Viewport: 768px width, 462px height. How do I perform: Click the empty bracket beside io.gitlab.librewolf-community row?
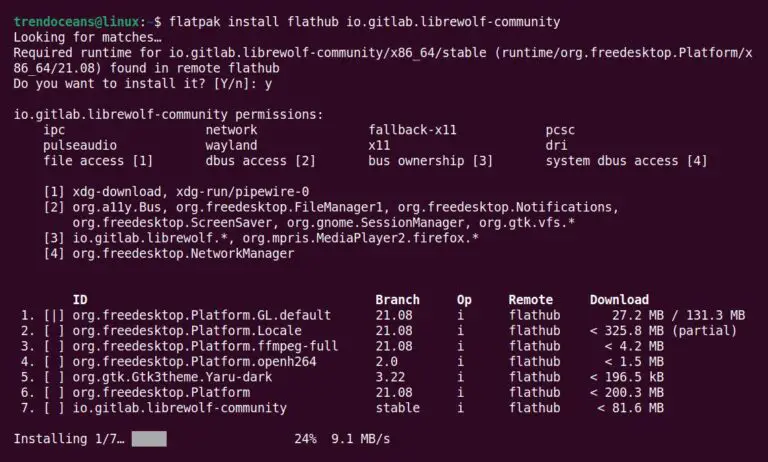pos(54,408)
